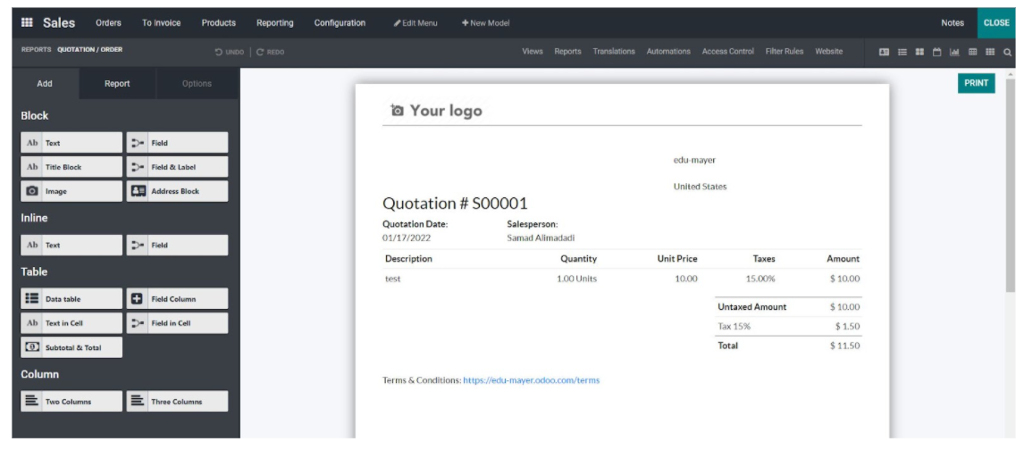Select the Untaxed Amount row label

(752, 306)
